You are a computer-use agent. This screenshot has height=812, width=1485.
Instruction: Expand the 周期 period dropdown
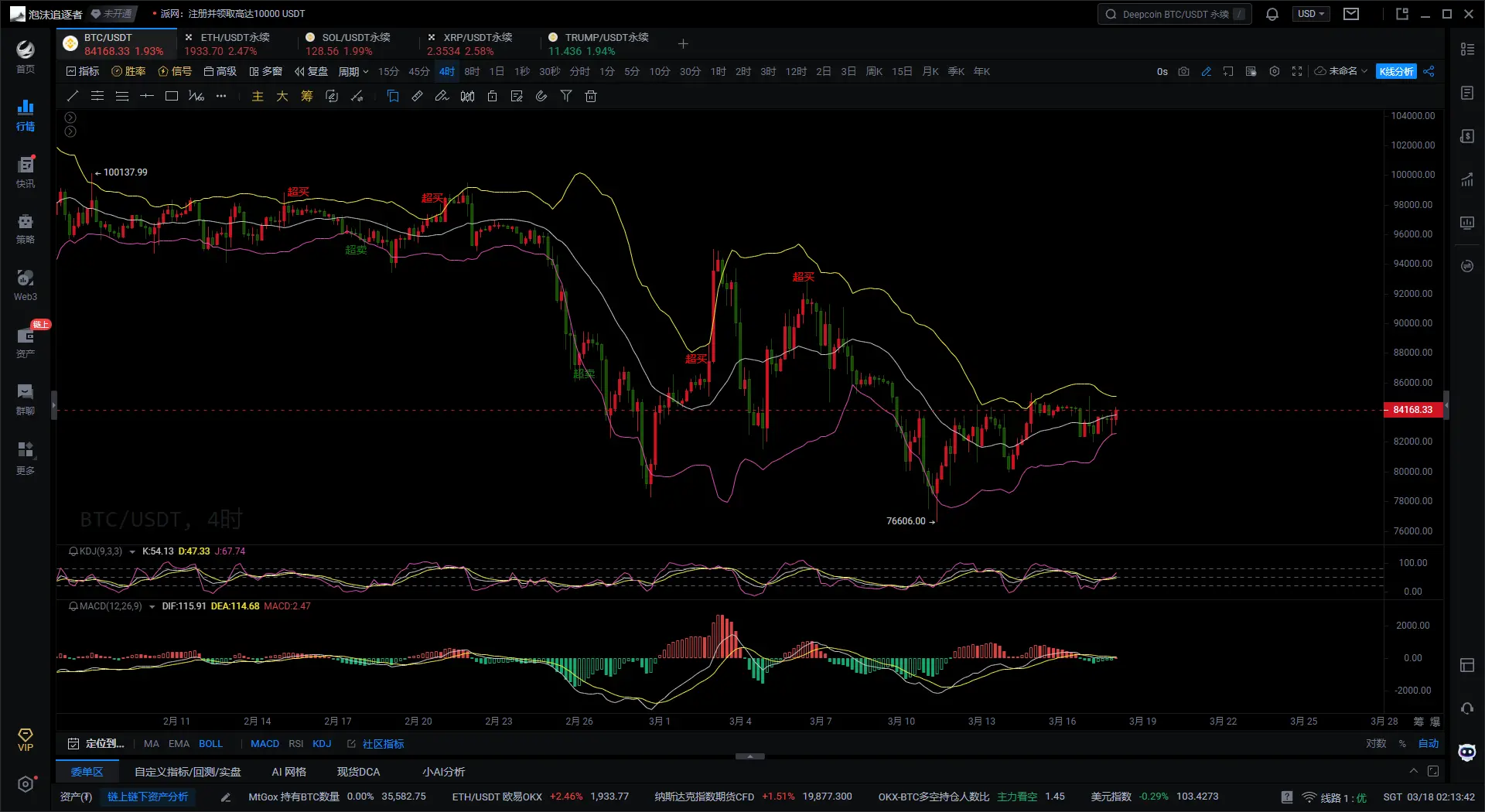(x=353, y=71)
